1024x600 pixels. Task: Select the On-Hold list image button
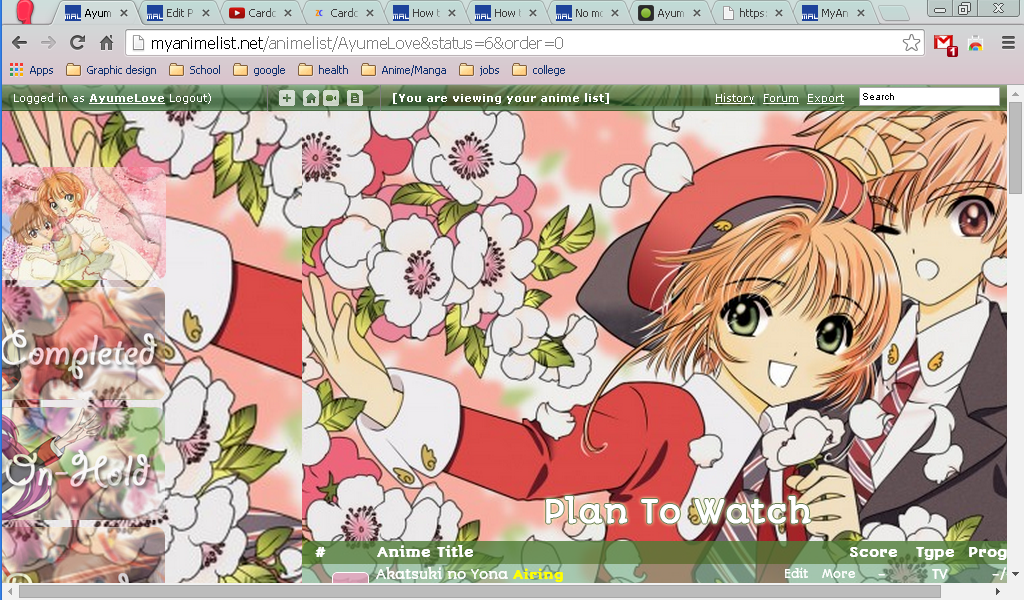[x=83, y=464]
